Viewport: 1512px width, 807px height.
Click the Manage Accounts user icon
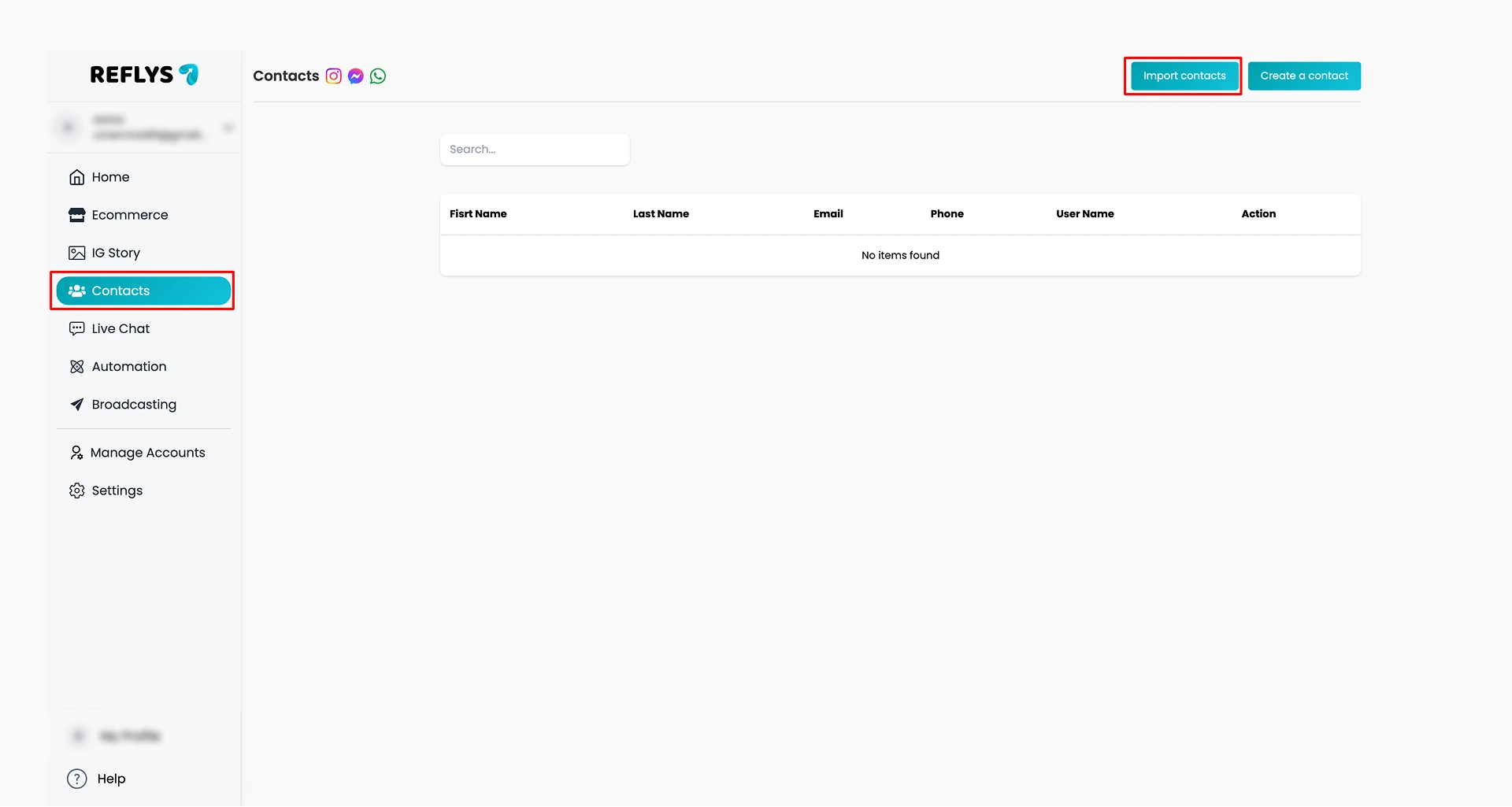coord(76,453)
